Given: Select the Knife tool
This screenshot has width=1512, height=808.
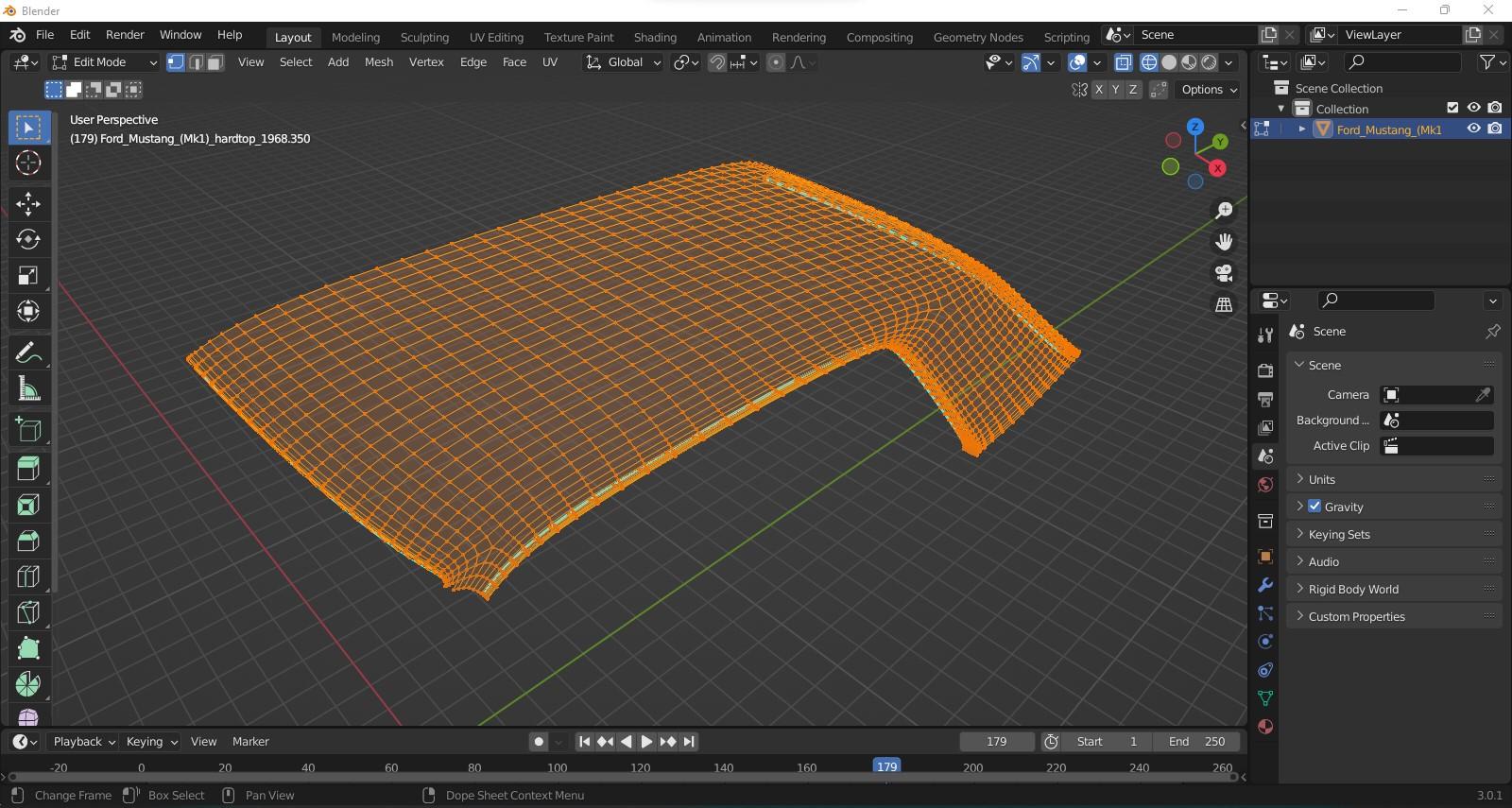Looking at the screenshot, I should click(x=28, y=612).
